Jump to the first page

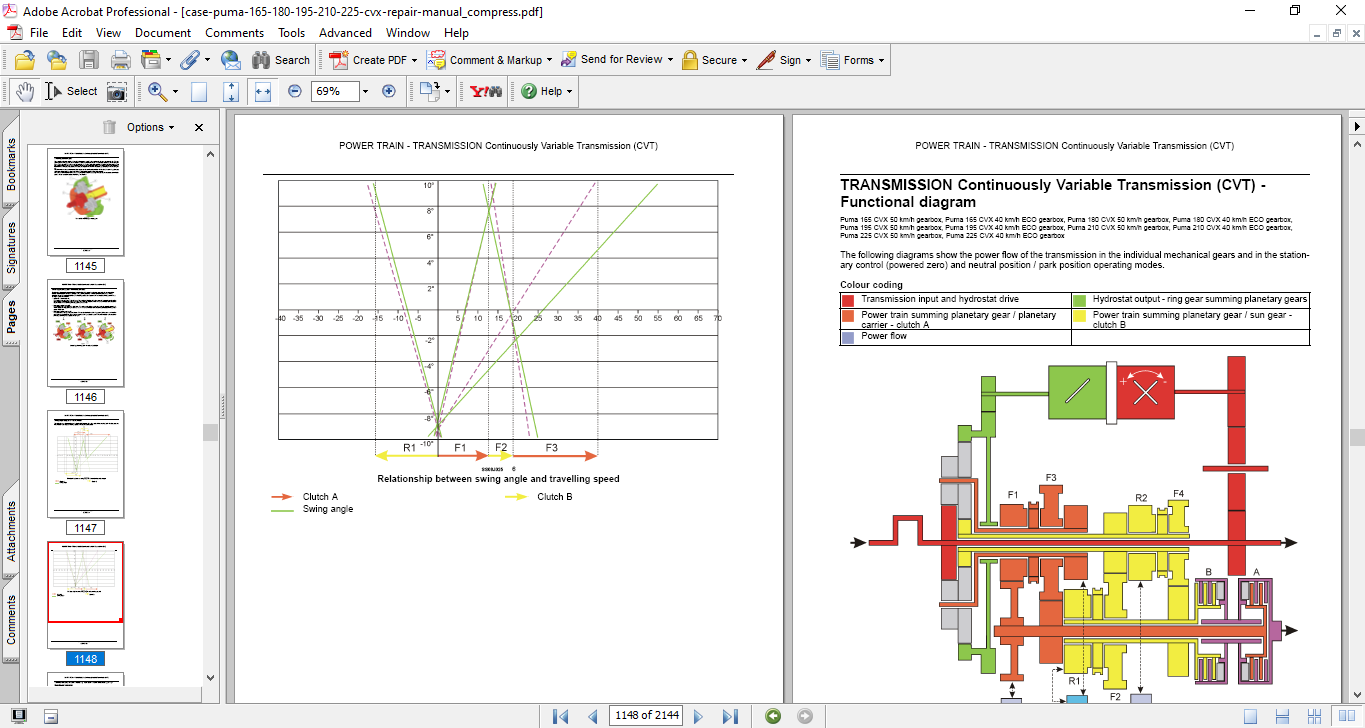point(560,716)
